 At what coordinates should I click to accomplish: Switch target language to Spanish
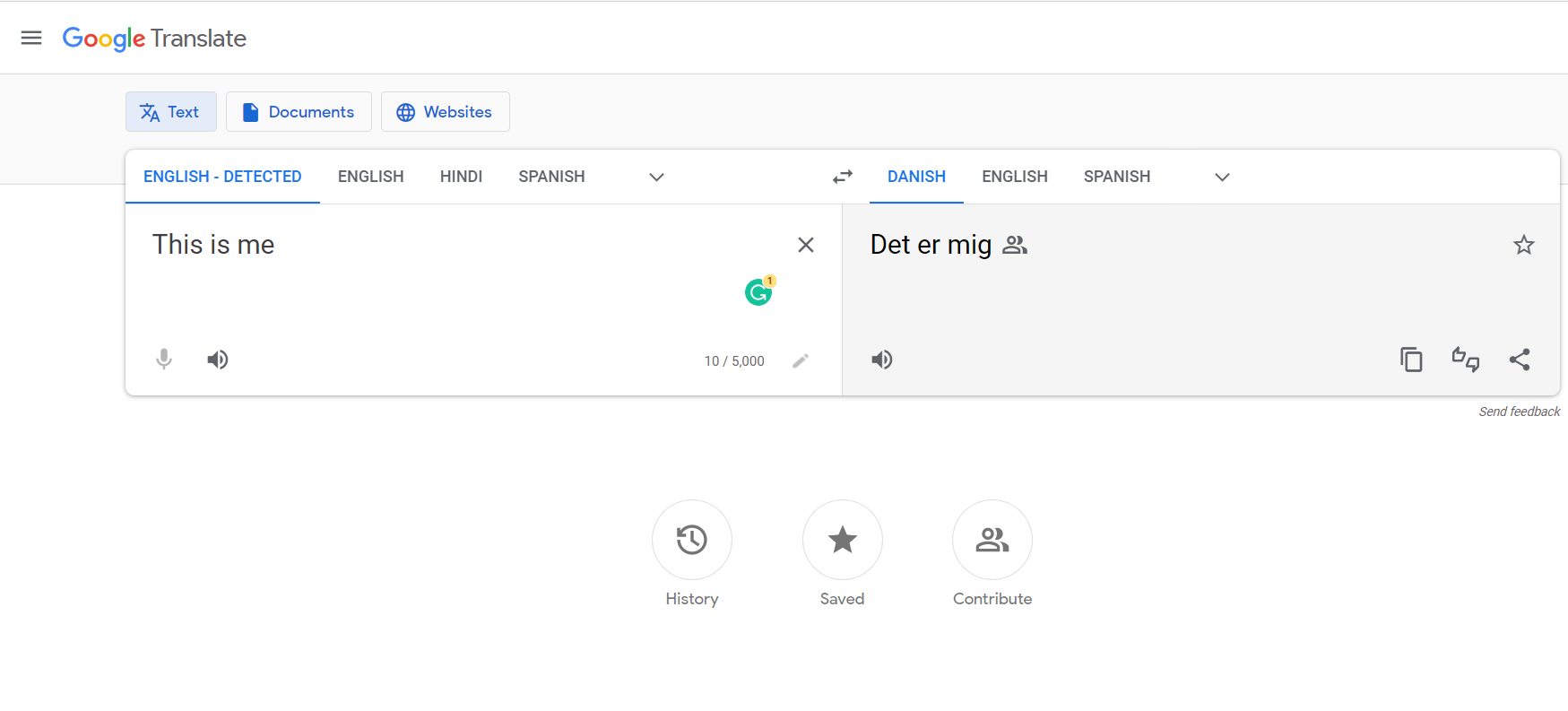(x=1116, y=177)
